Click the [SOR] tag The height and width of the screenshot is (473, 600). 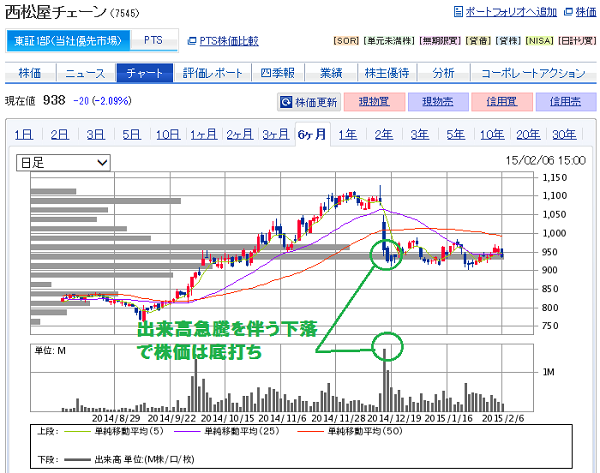click(346, 41)
